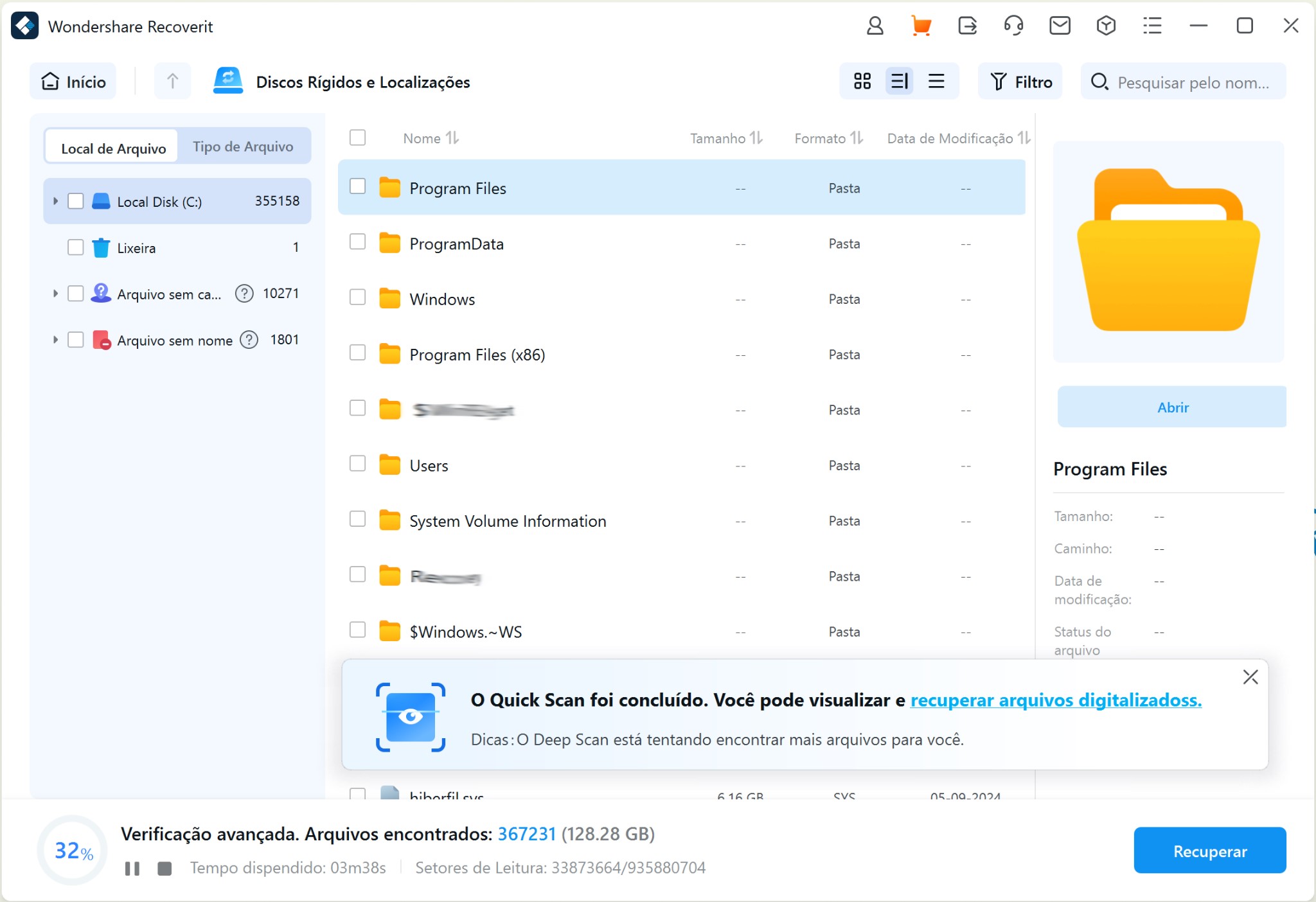Click the Windows folder icon
Screen dimensions: 1316x902
389,299
